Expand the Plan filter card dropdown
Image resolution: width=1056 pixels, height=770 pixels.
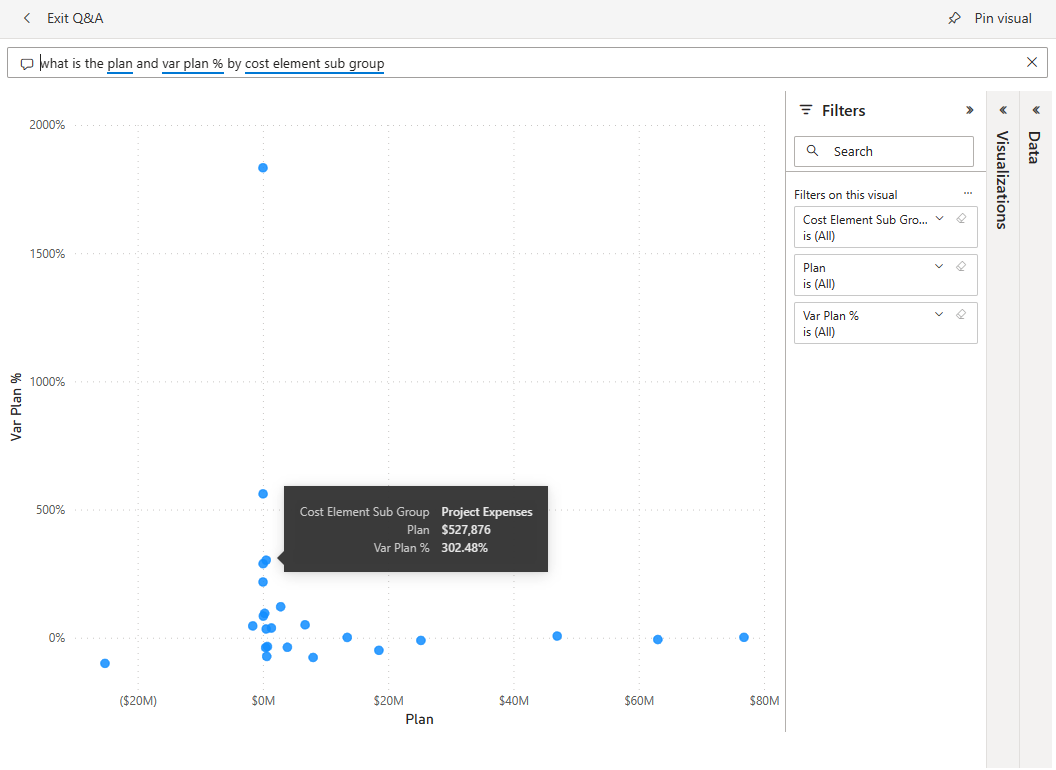click(939, 266)
